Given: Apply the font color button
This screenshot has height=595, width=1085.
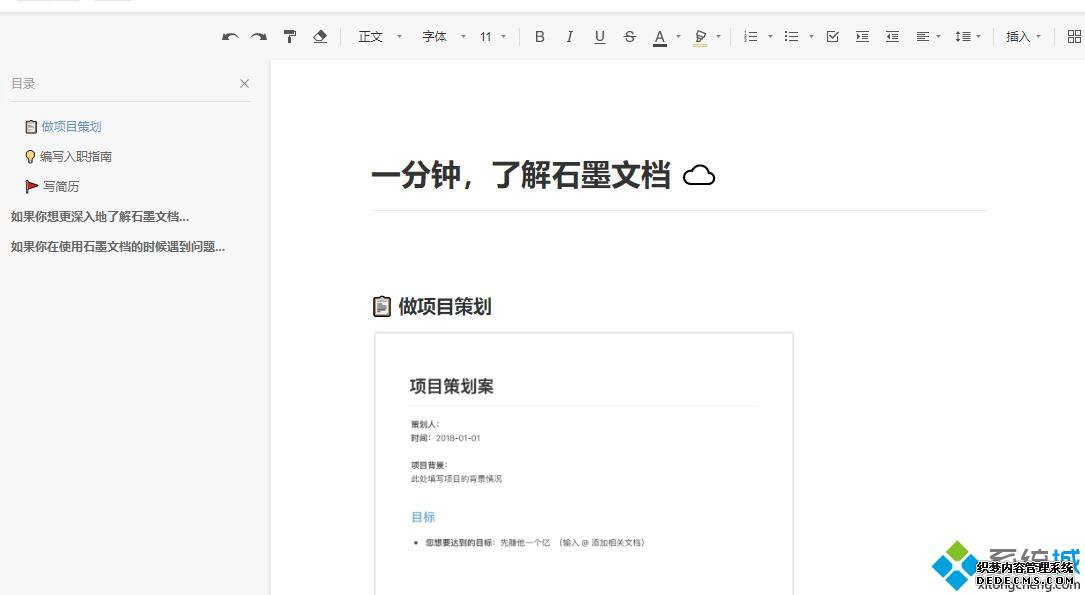Looking at the screenshot, I should point(660,37).
